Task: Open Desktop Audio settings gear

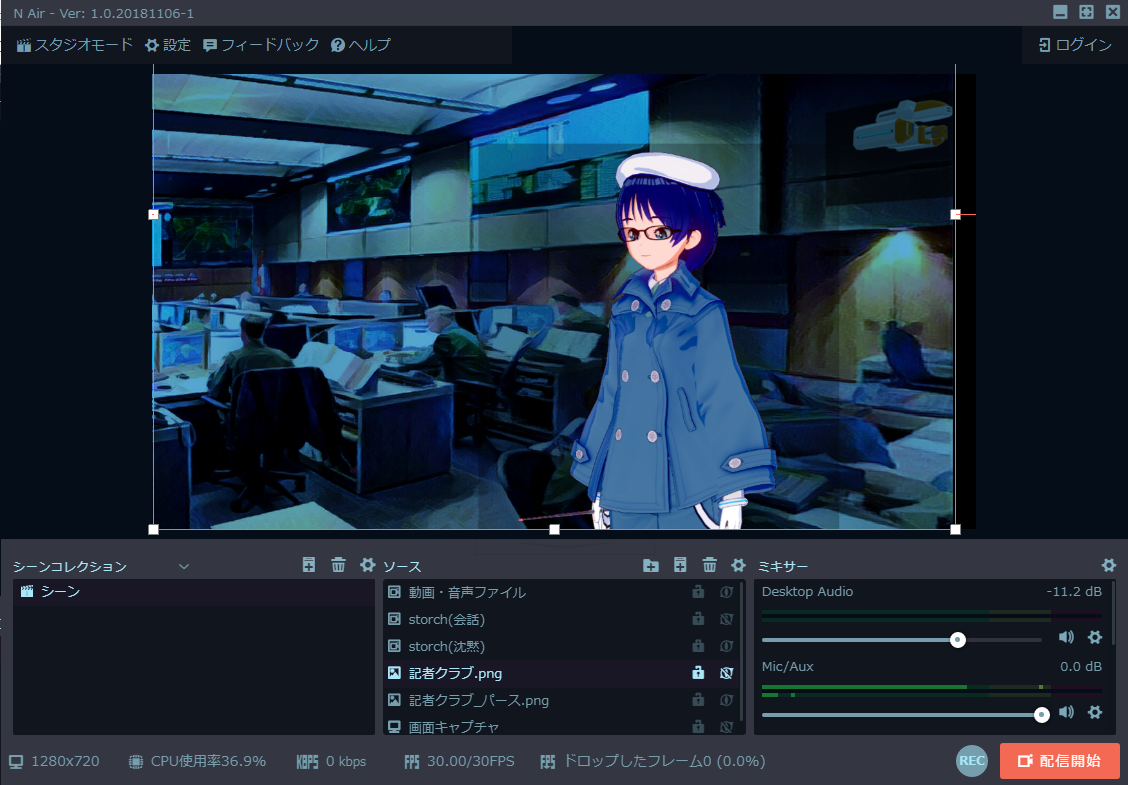Action: pyautogui.click(x=1095, y=638)
